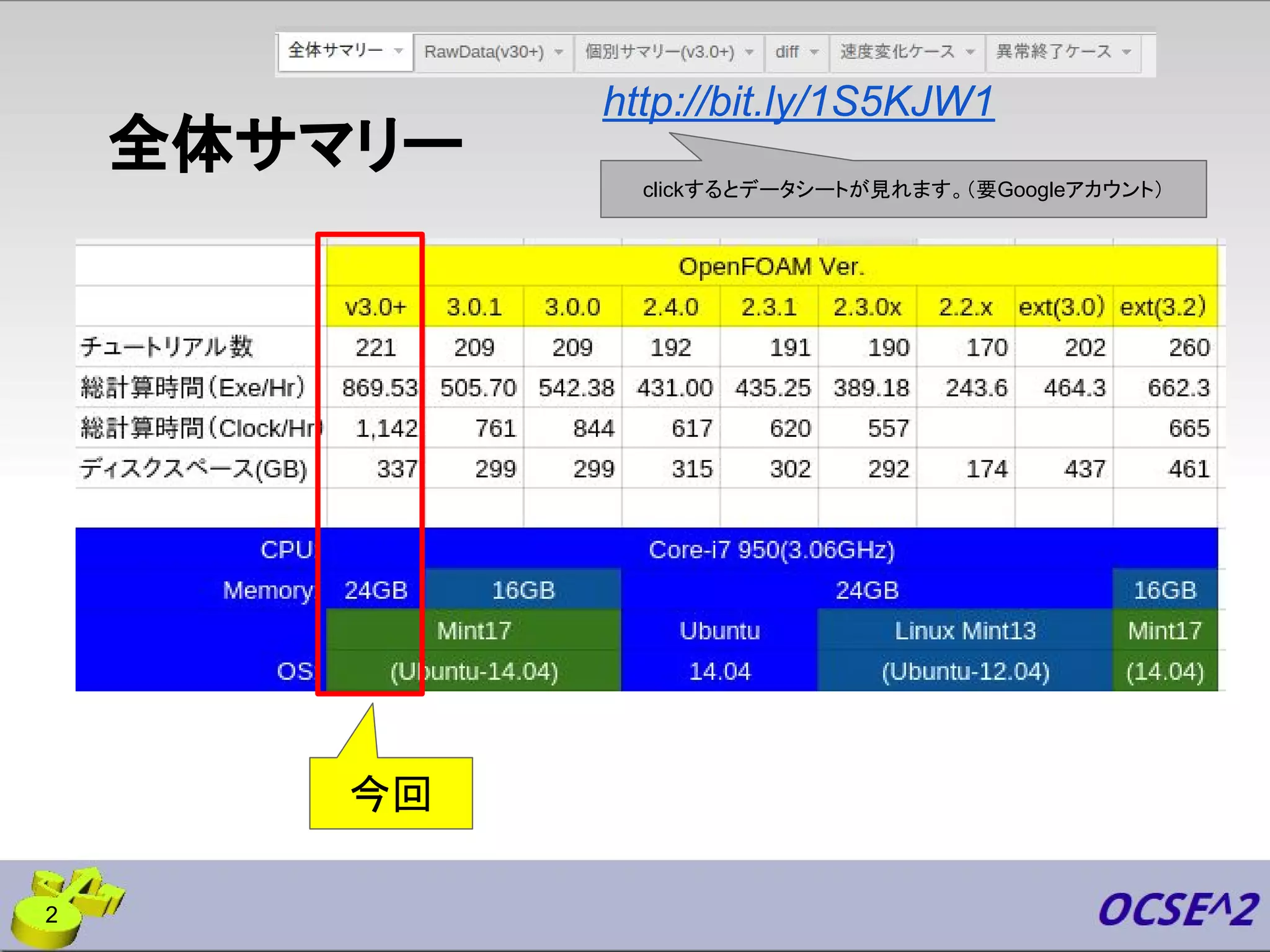Click the チュートリアル数 row label
1270x952 pixels.
pyautogui.click(x=167, y=346)
